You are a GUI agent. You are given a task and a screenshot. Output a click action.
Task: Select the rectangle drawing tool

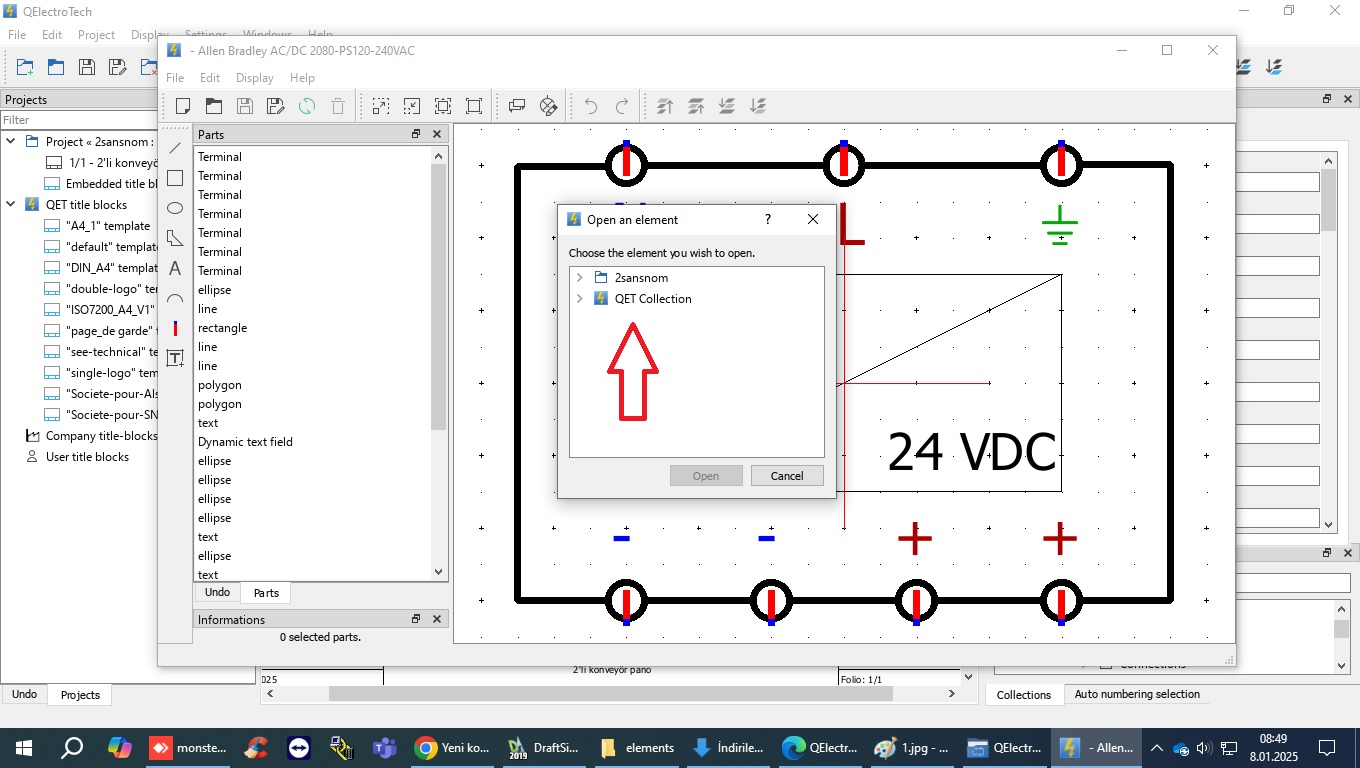pyautogui.click(x=175, y=178)
